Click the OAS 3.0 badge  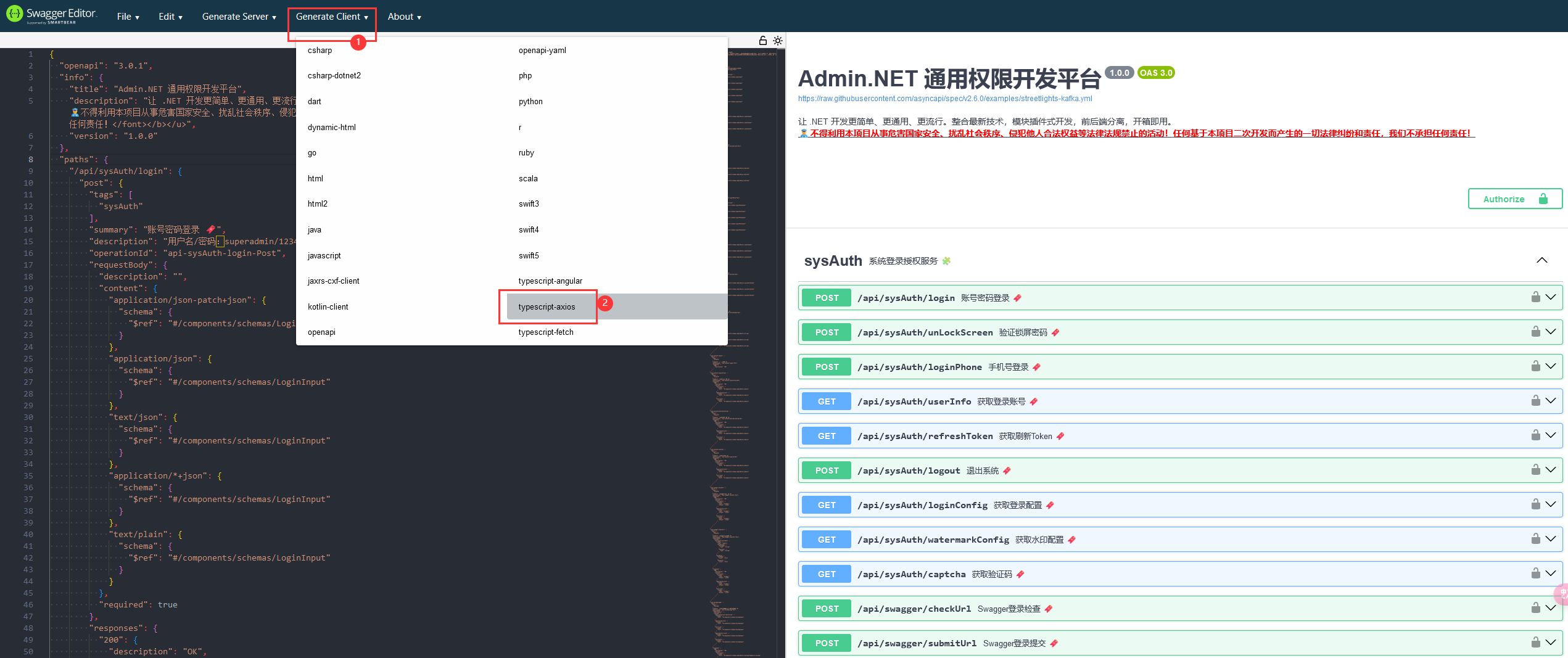point(1156,73)
